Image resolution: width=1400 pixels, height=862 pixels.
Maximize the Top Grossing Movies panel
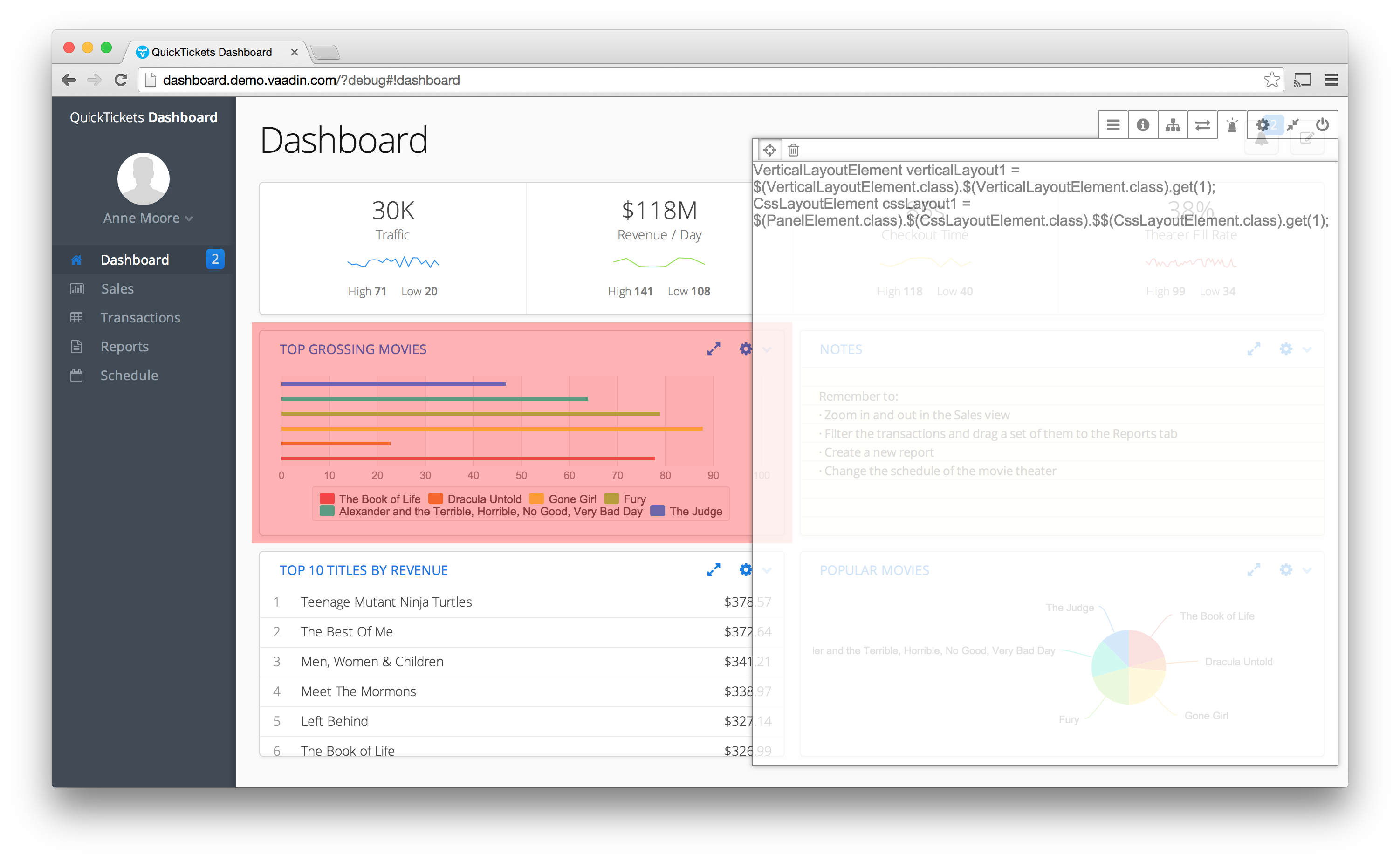point(714,349)
